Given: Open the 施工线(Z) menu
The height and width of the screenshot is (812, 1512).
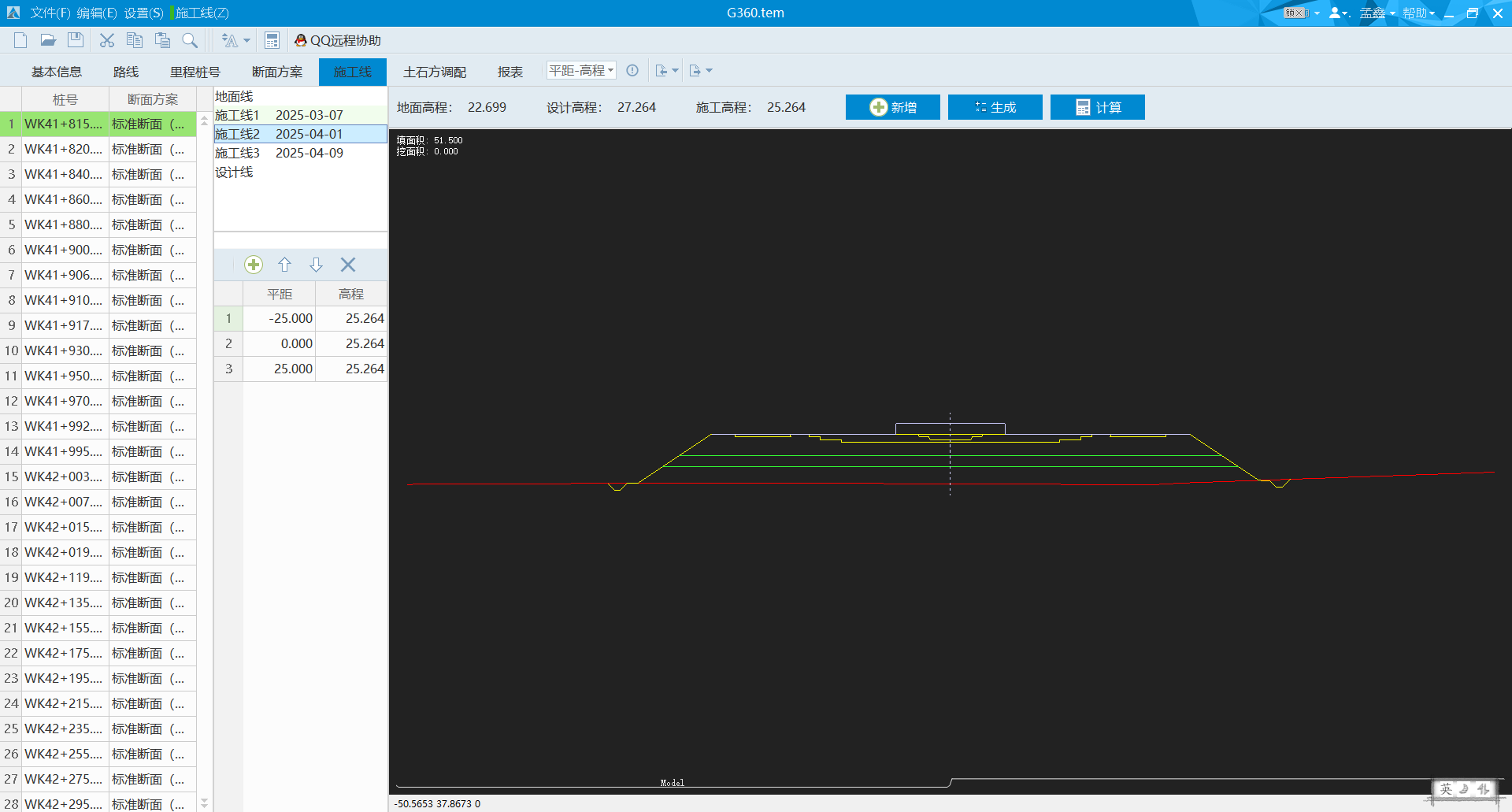Looking at the screenshot, I should [x=202, y=13].
